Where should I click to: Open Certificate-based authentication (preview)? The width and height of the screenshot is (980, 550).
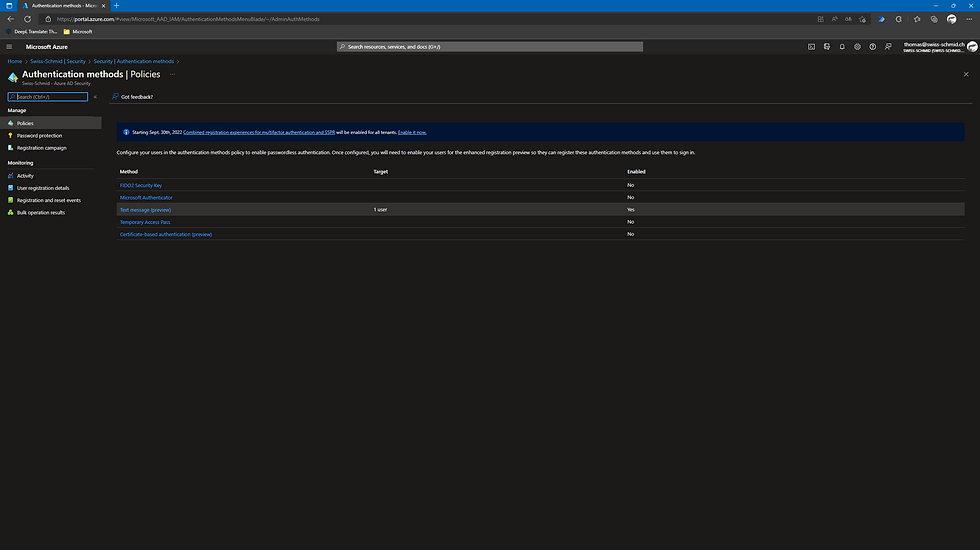click(x=166, y=234)
